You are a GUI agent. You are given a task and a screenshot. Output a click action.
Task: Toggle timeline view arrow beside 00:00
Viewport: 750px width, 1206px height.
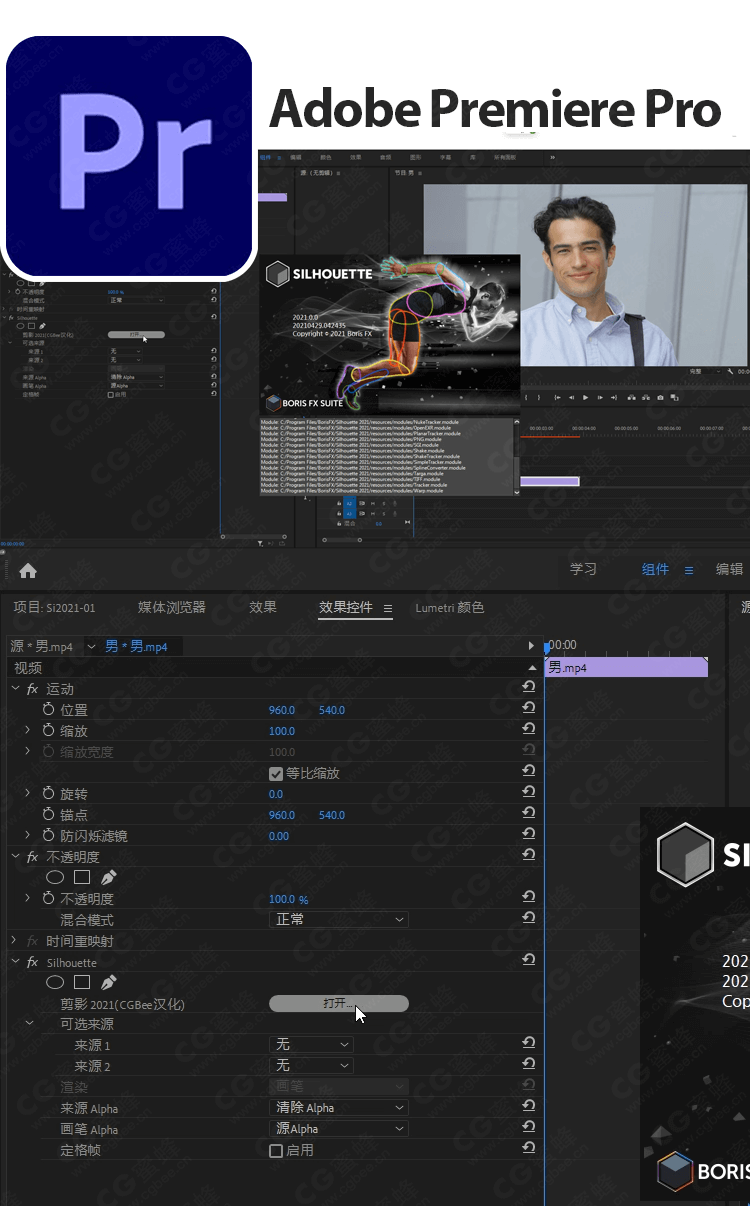pos(532,646)
